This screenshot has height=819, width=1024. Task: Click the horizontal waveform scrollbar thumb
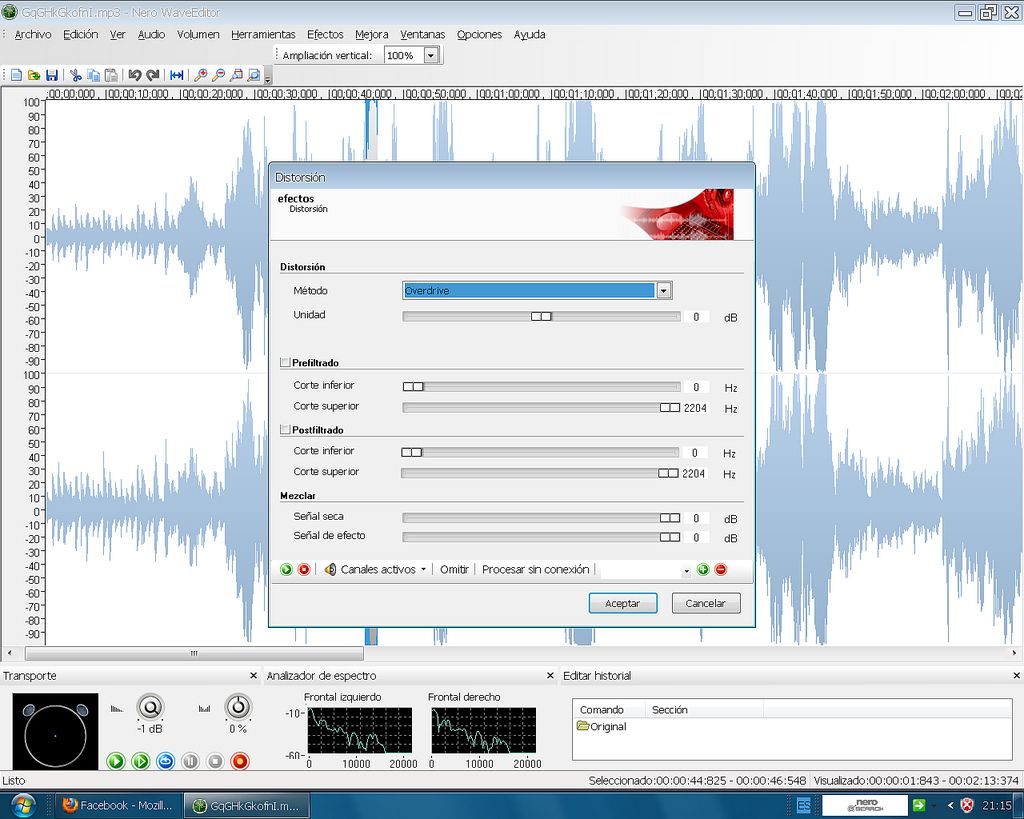pyautogui.click(x=194, y=653)
